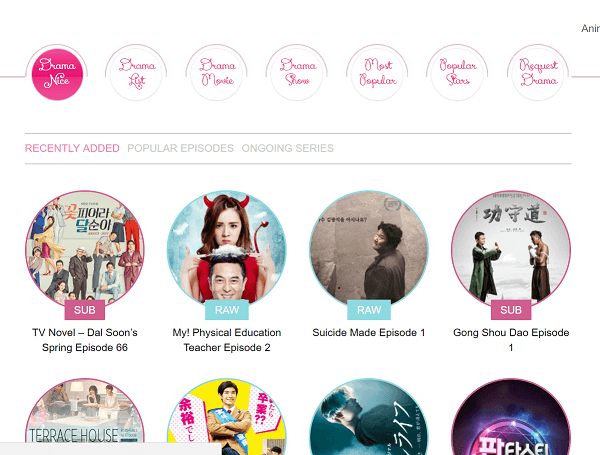Open the purple neon Korean show thumbnail
Screen dimensions: 600x455
pos(511,416)
